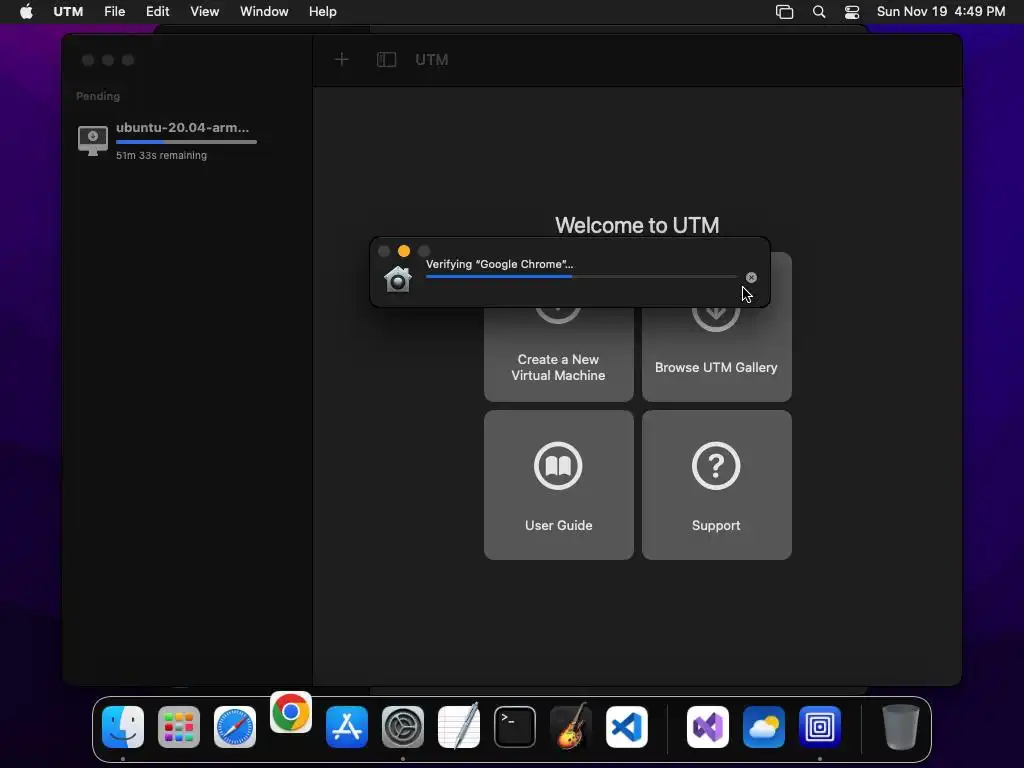Open the Weather app from the Dock

pos(764,727)
